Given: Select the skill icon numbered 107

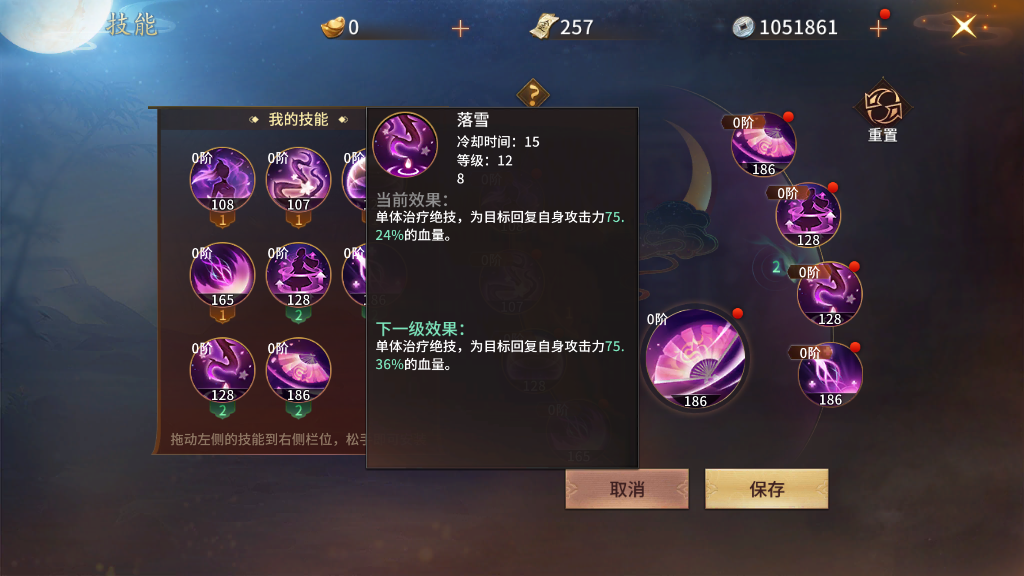Looking at the screenshot, I should tap(298, 181).
